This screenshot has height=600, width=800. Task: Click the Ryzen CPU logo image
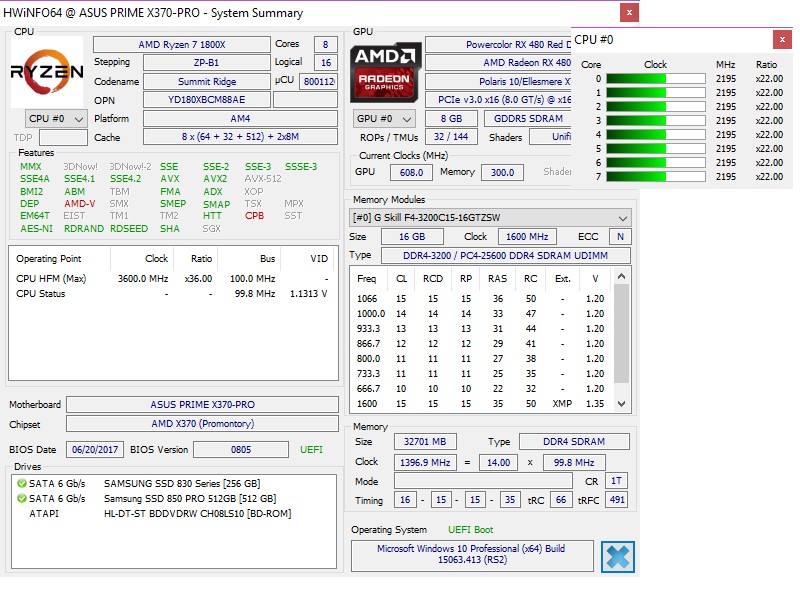47,71
